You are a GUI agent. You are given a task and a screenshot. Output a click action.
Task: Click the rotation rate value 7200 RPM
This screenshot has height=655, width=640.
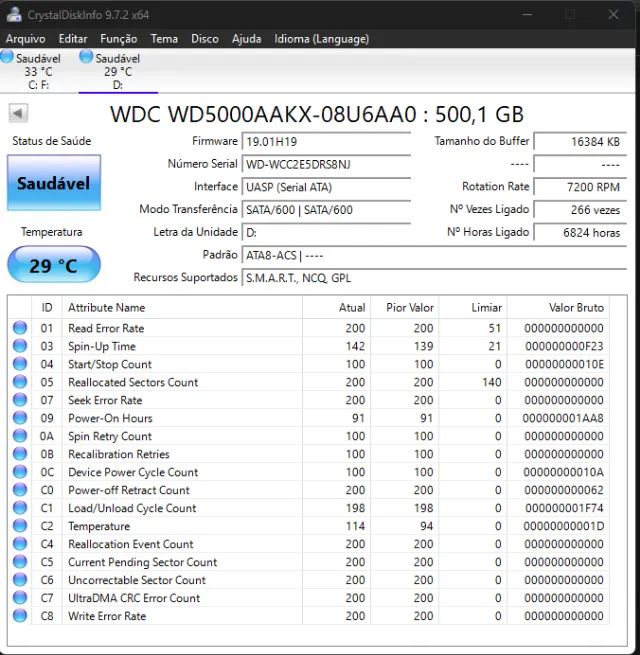tap(580, 187)
